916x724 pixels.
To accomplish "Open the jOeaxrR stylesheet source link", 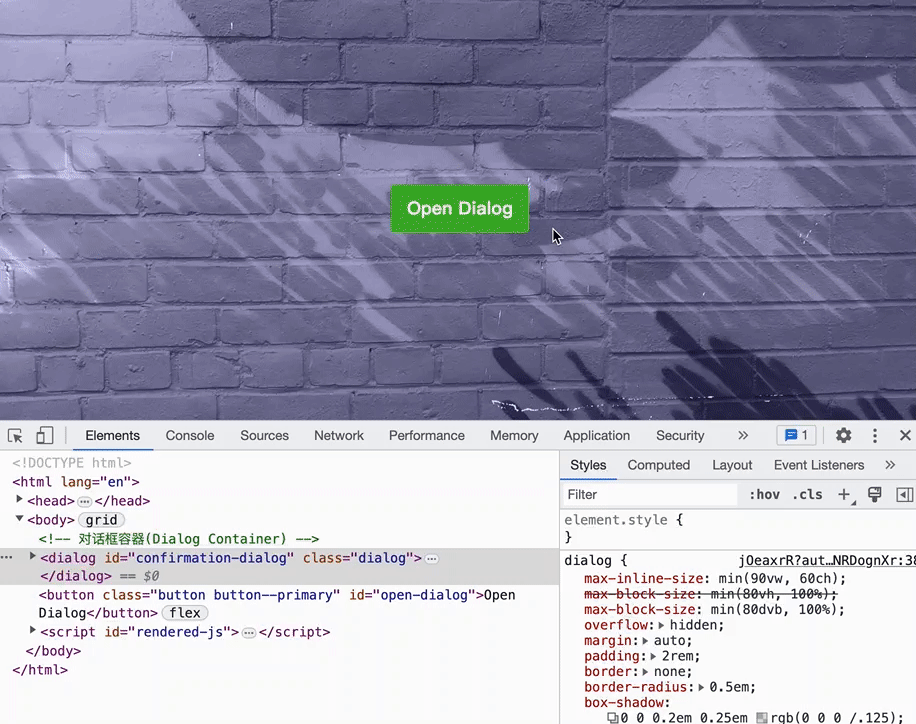I will tap(827, 560).
